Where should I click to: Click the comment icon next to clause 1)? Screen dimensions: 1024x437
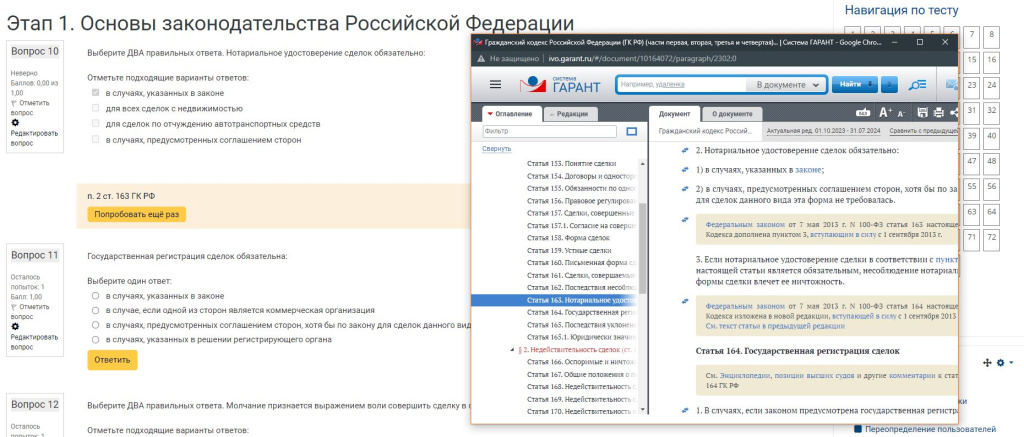(685, 170)
